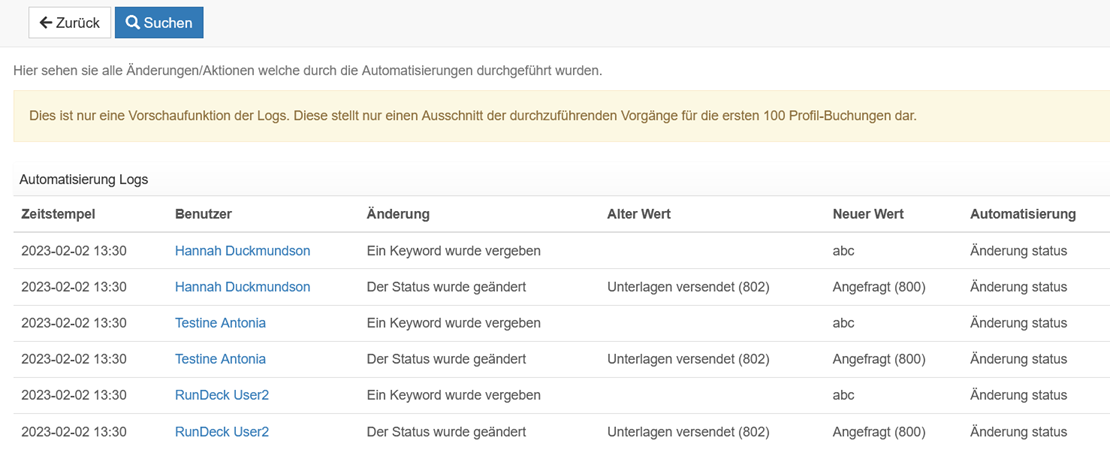Viewport: 1110px width, 462px height.
Task: Click the Alter Wert column header
Action: point(639,214)
